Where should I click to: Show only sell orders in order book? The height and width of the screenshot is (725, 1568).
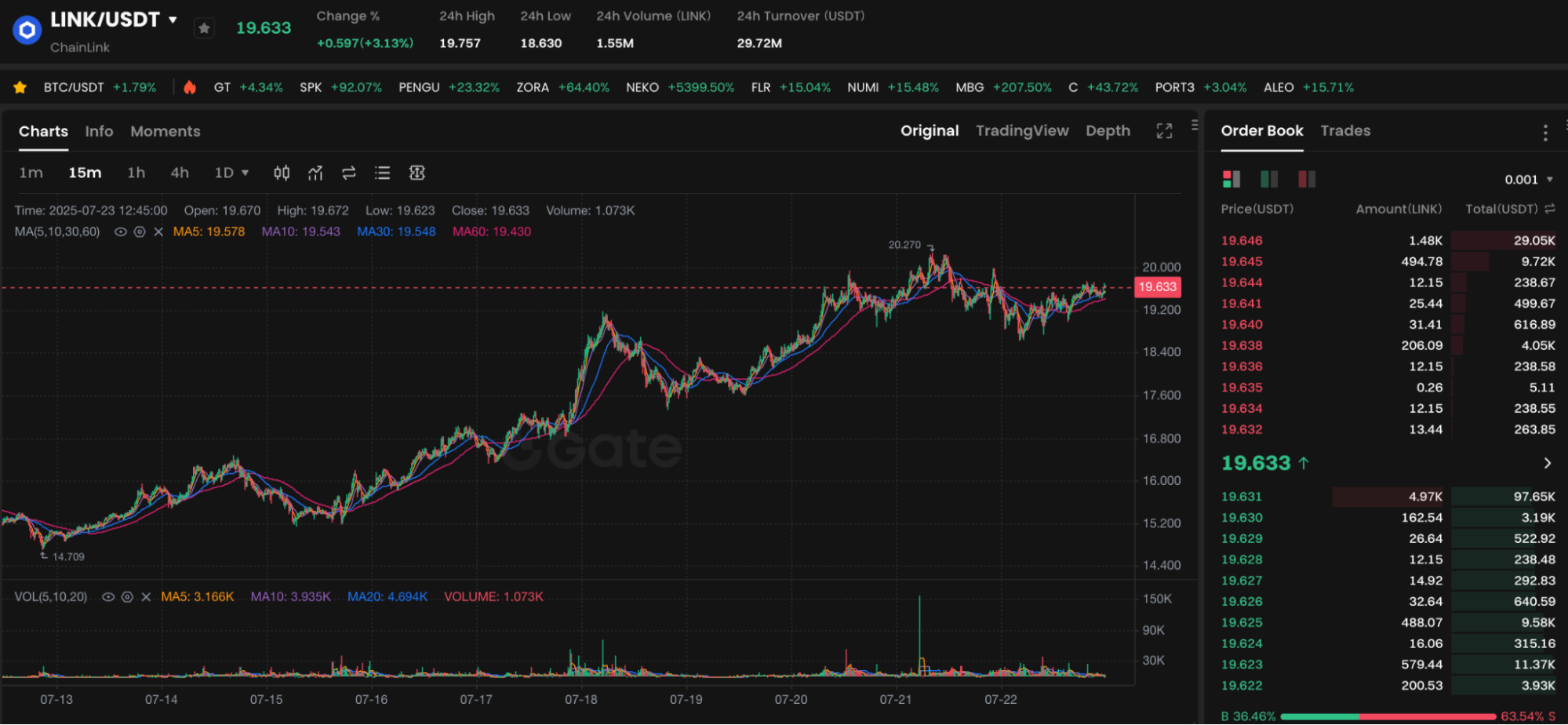coord(1307,179)
